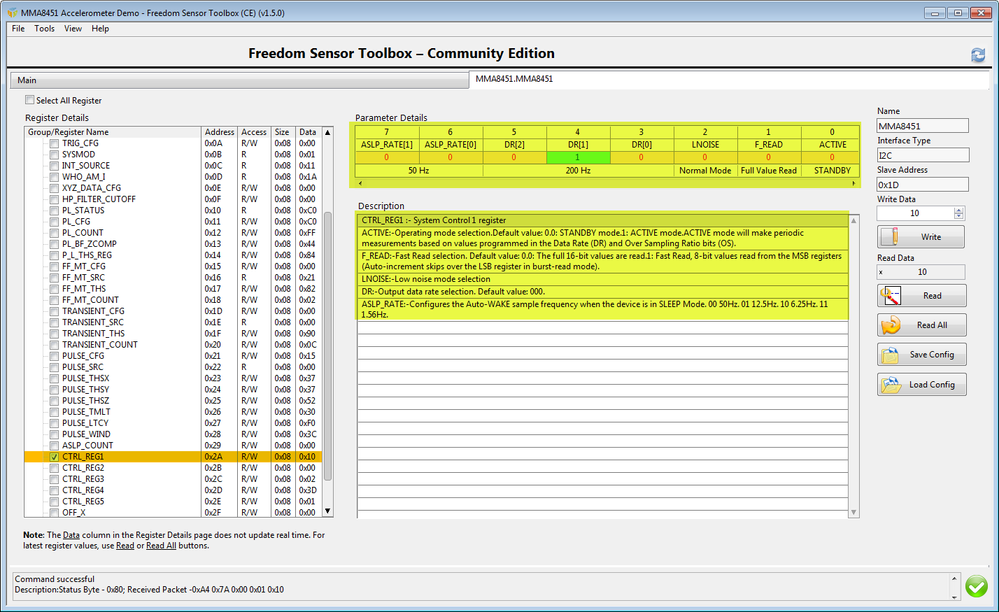The height and width of the screenshot is (612, 999).
Task: Check the TRANSIENT_CFG register checkbox
Action: (54, 311)
